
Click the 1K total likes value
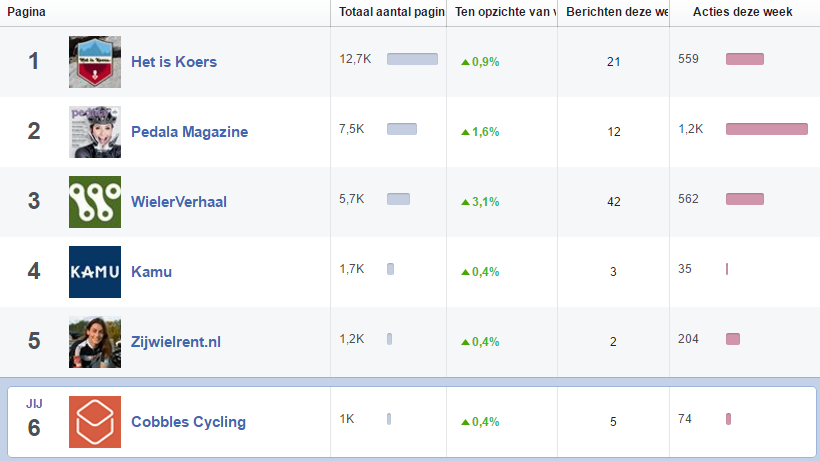347,419
